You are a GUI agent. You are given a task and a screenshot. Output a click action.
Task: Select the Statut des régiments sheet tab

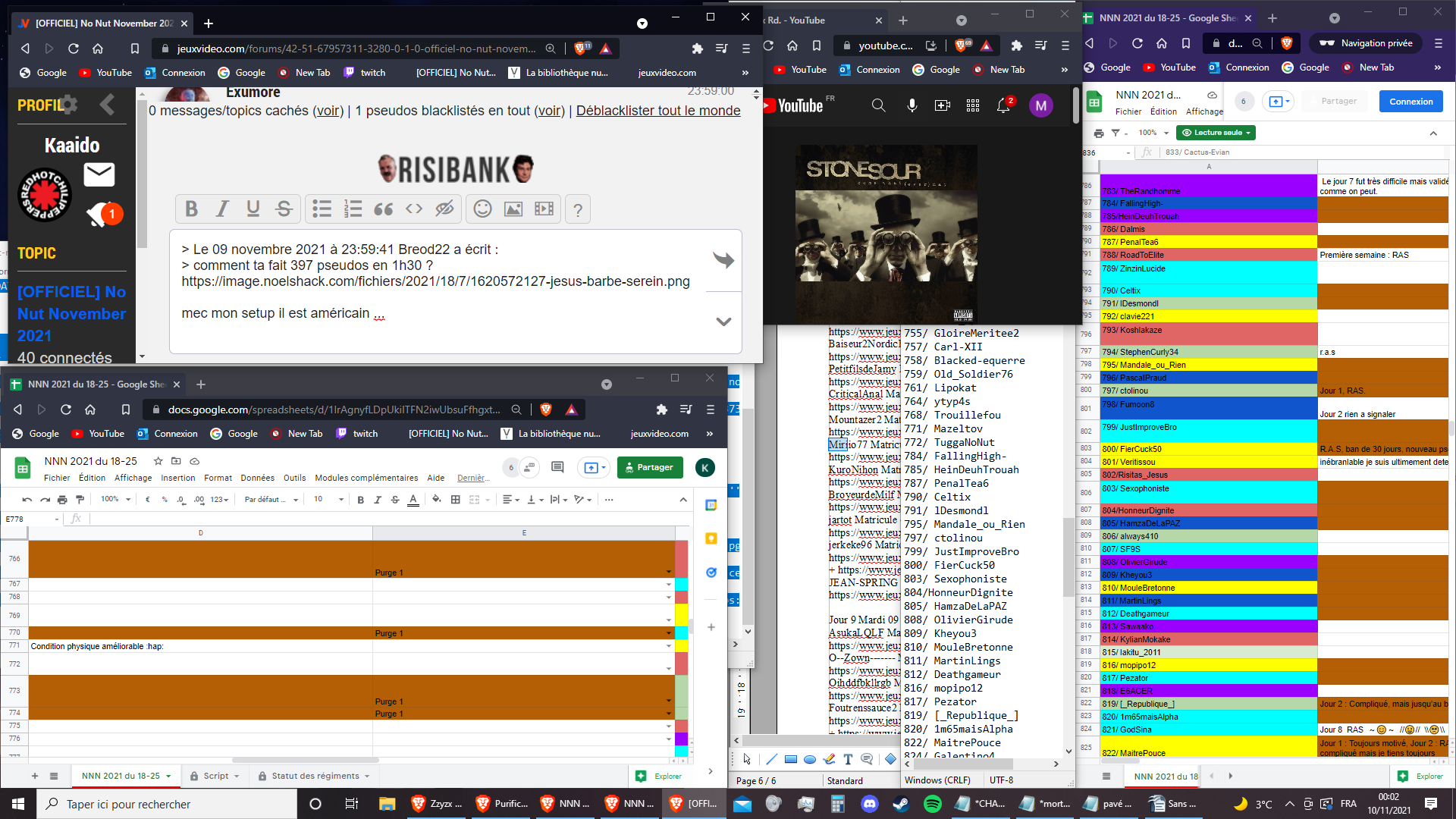click(314, 776)
